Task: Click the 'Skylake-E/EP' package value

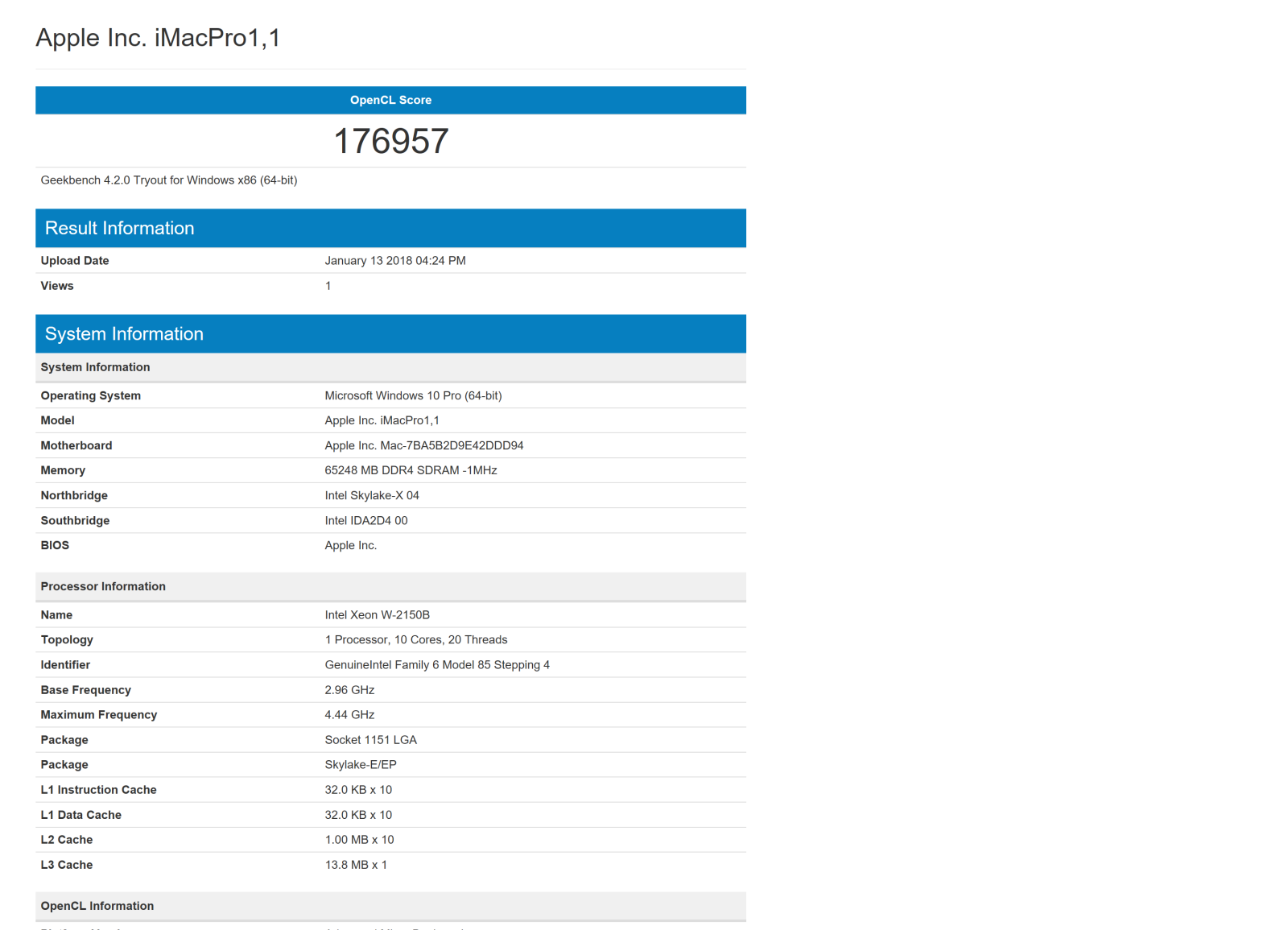Action: coord(361,765)
